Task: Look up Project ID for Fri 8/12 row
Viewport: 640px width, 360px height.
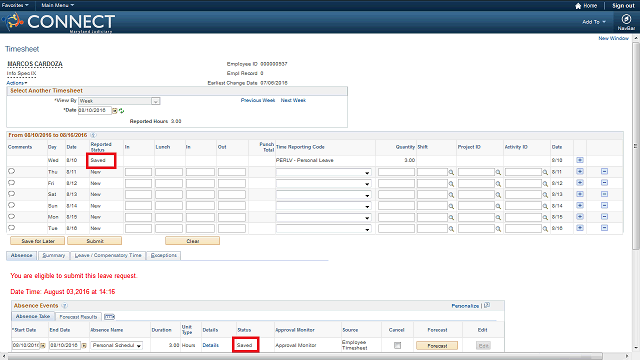Action: click(x=498, y=184)
